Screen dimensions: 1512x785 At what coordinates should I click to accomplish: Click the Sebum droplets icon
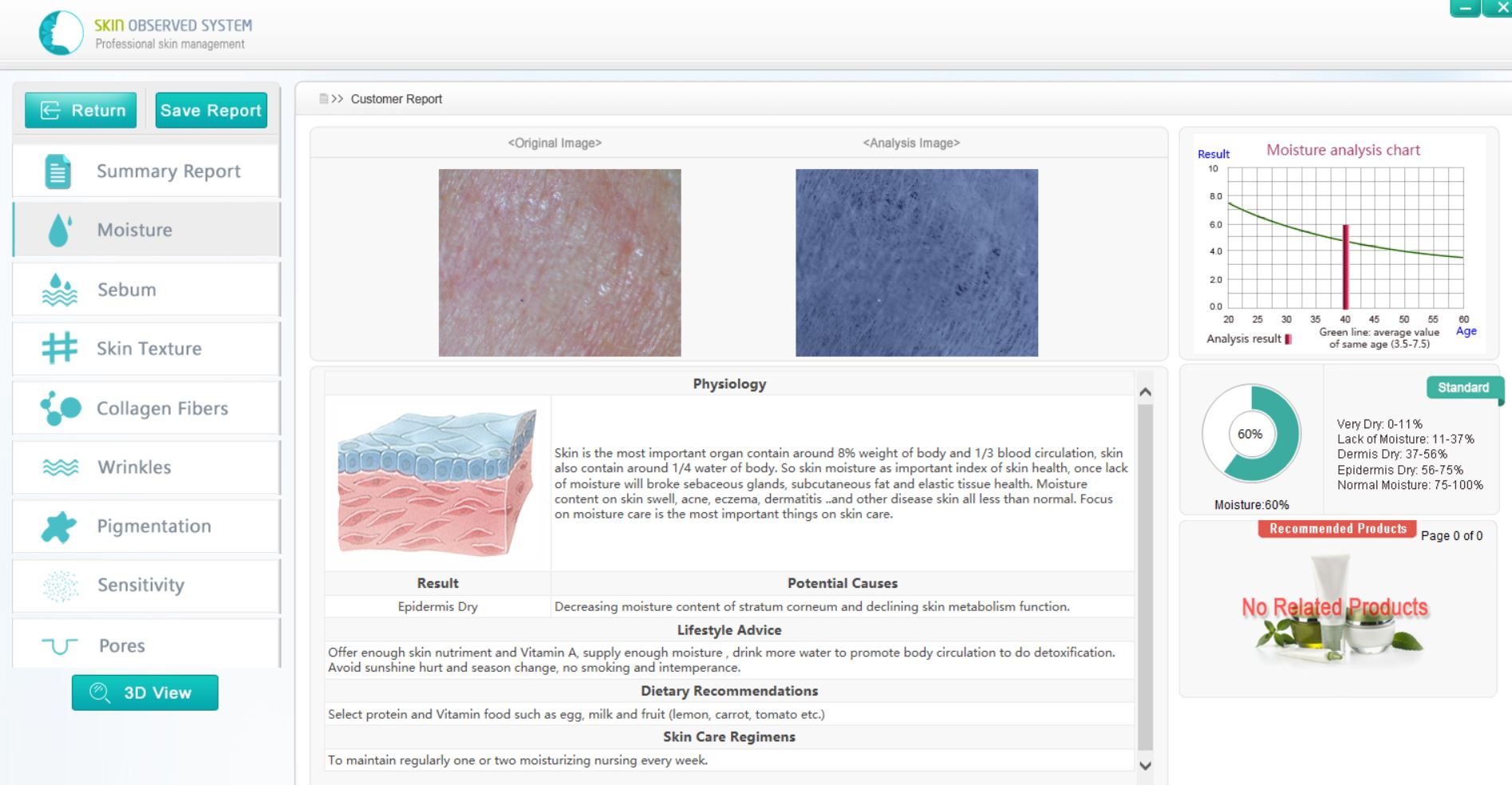pyautogui.click(x=59, y=290)
